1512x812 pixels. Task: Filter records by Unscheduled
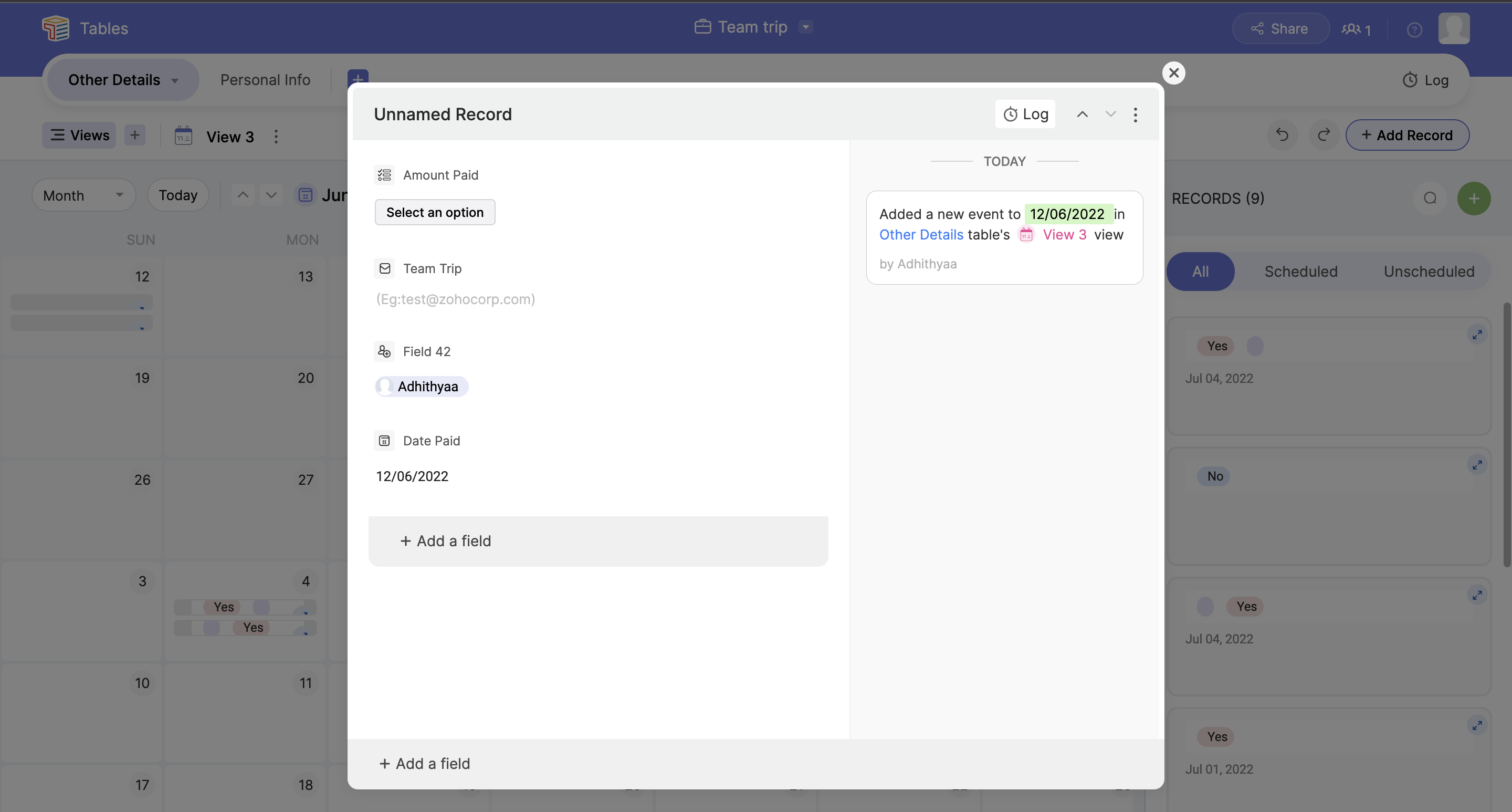click(1429, 271)
